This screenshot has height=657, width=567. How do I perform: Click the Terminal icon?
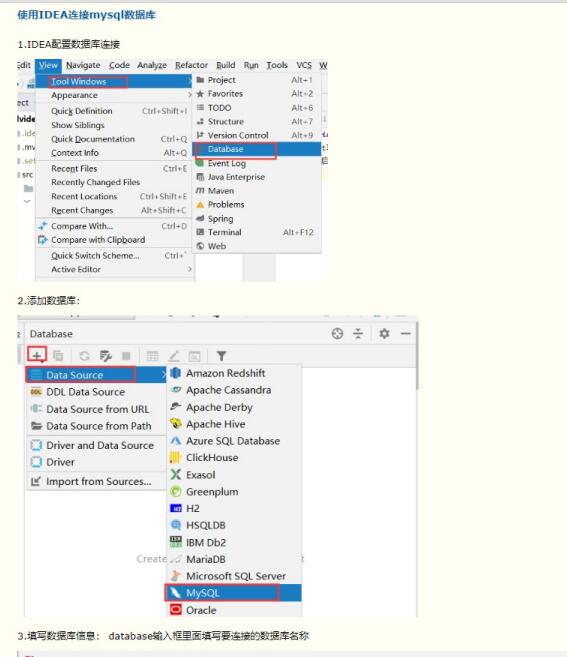coord(200,232)
